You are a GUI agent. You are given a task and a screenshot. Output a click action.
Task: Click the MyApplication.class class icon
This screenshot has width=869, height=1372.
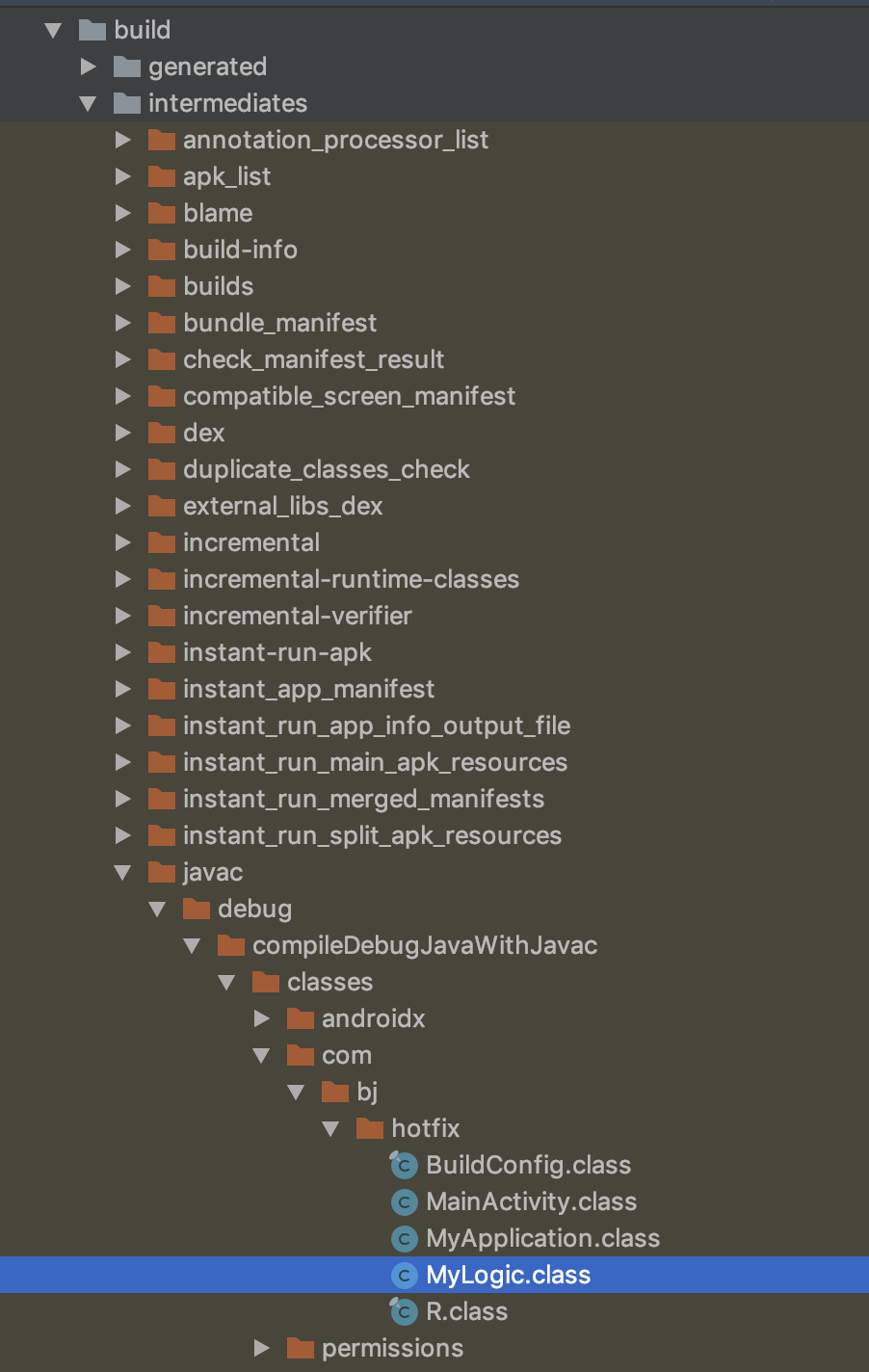click(x=404, y=1238)
